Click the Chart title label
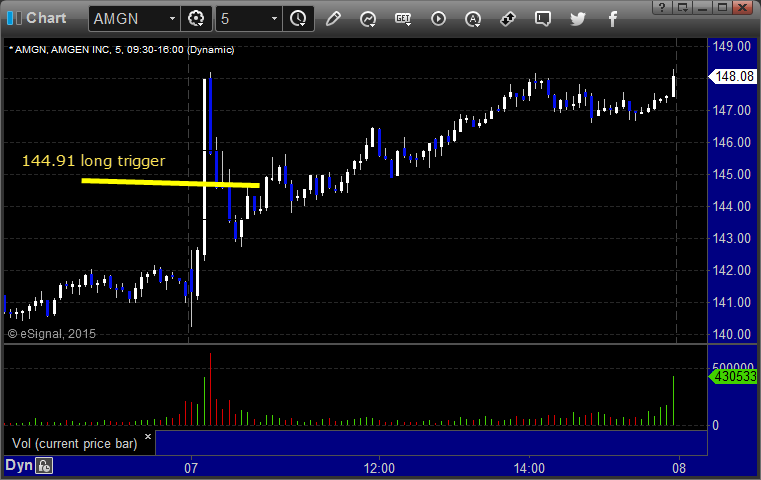Image resolution: width=761 pixels, height=480 pixels. coord(46,18)
